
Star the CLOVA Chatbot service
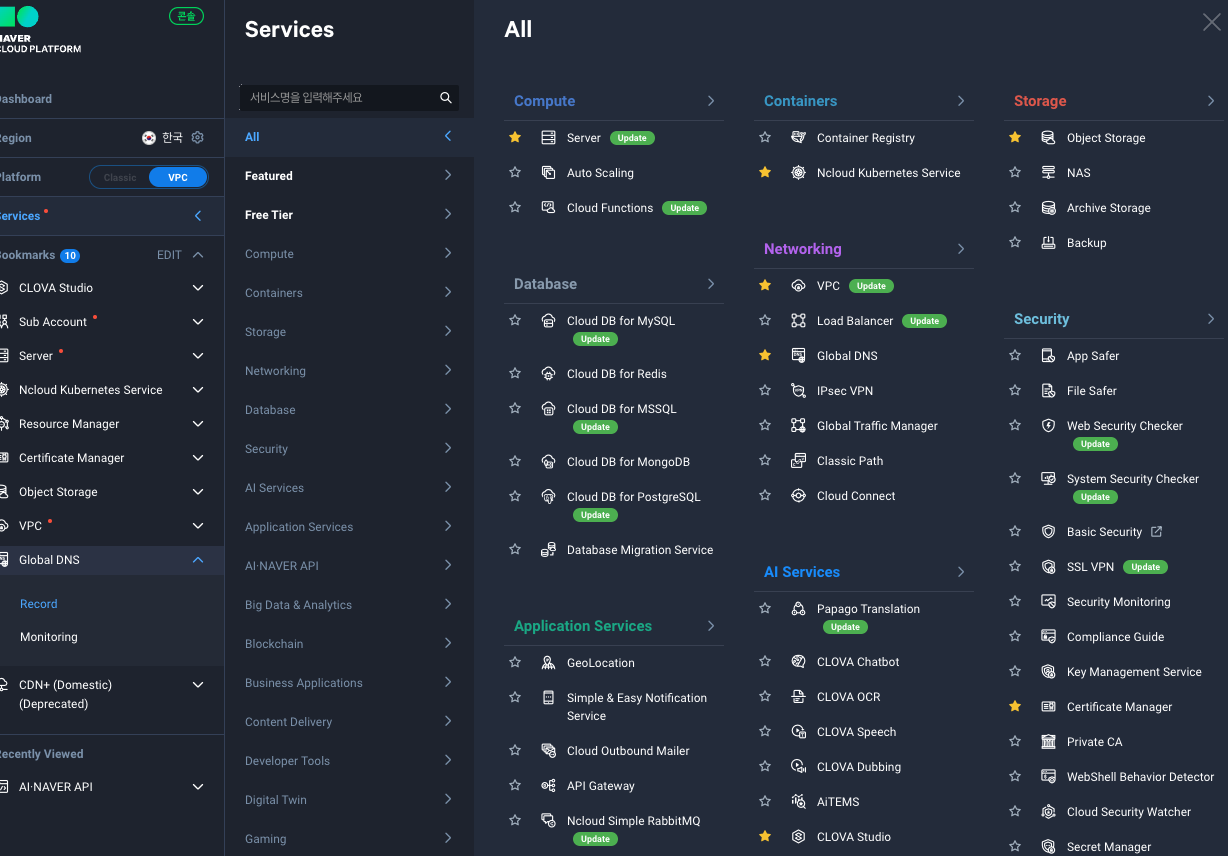pyautogui.click(x=765, y=662)
